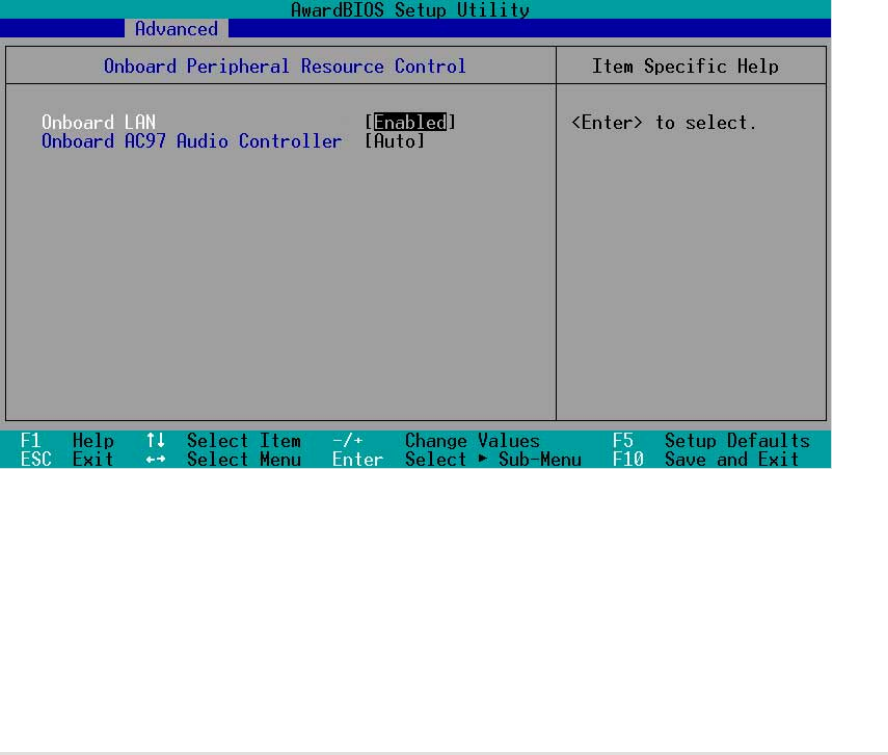Open the Onboard LAN Enabled value
The image size is (888, 755).
pos(410,122)
